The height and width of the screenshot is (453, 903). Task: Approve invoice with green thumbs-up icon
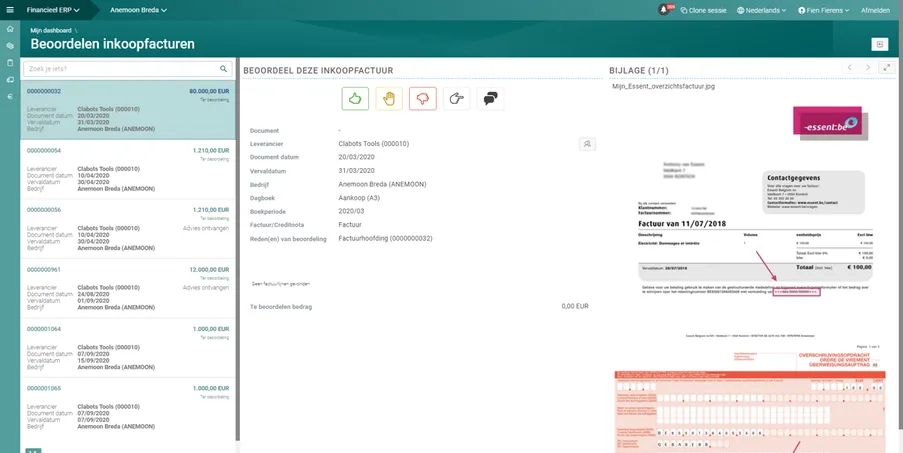pyautogui.click(x=354, y=98)
